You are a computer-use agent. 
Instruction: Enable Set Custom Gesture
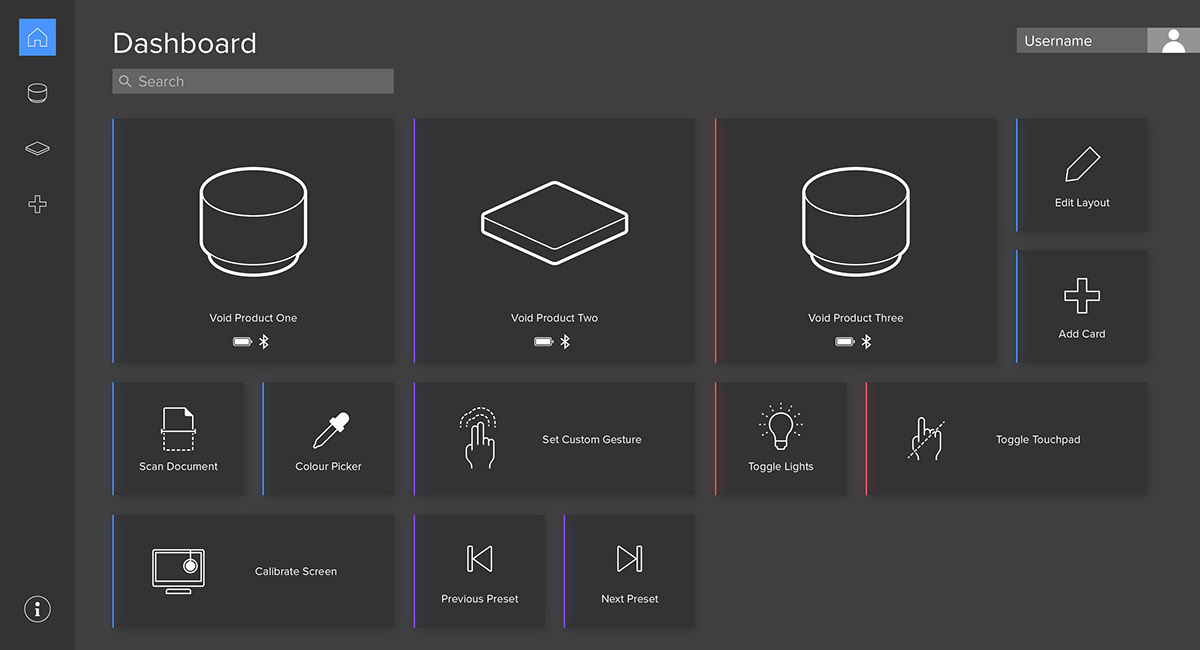pos(555,438)
